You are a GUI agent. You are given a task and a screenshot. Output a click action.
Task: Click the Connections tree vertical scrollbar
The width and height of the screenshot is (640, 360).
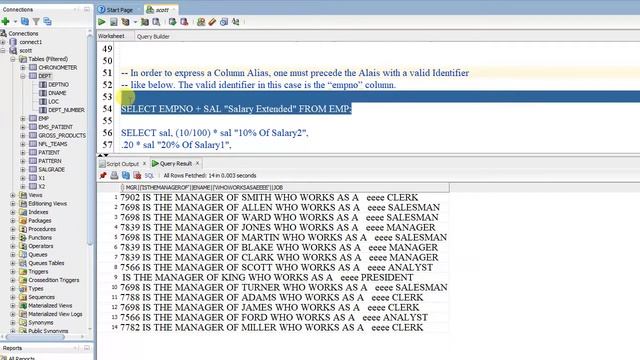point(90,139)
